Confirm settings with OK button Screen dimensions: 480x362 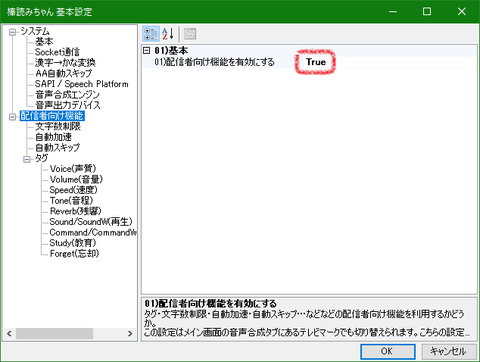388,351
